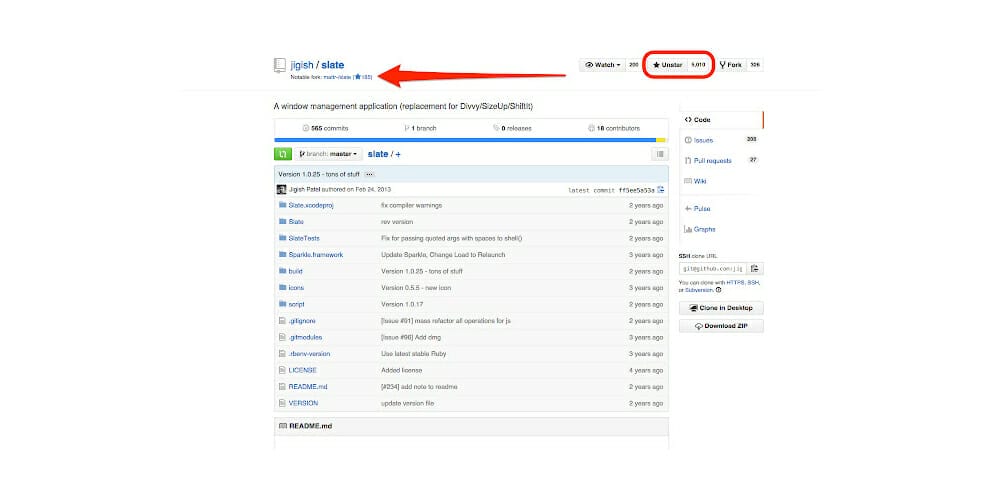Copy the commit SHA with clipboard icon

click(x=661, y=189)
